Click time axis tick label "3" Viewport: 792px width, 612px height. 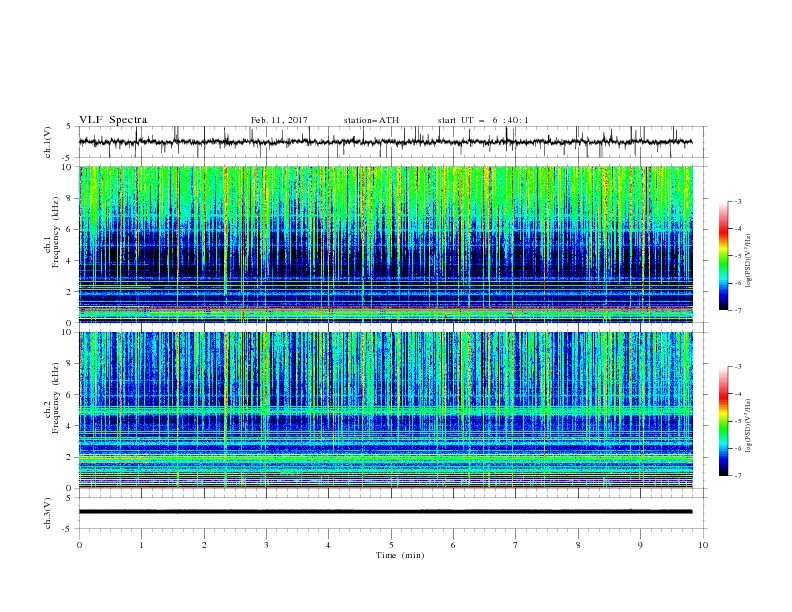pos(266,545)
